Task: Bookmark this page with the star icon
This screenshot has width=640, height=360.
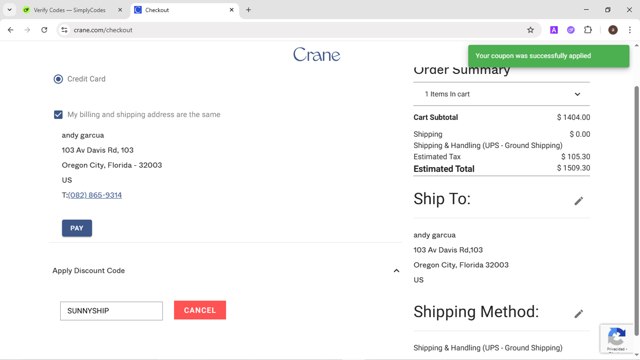Action: tap(530, 30)
